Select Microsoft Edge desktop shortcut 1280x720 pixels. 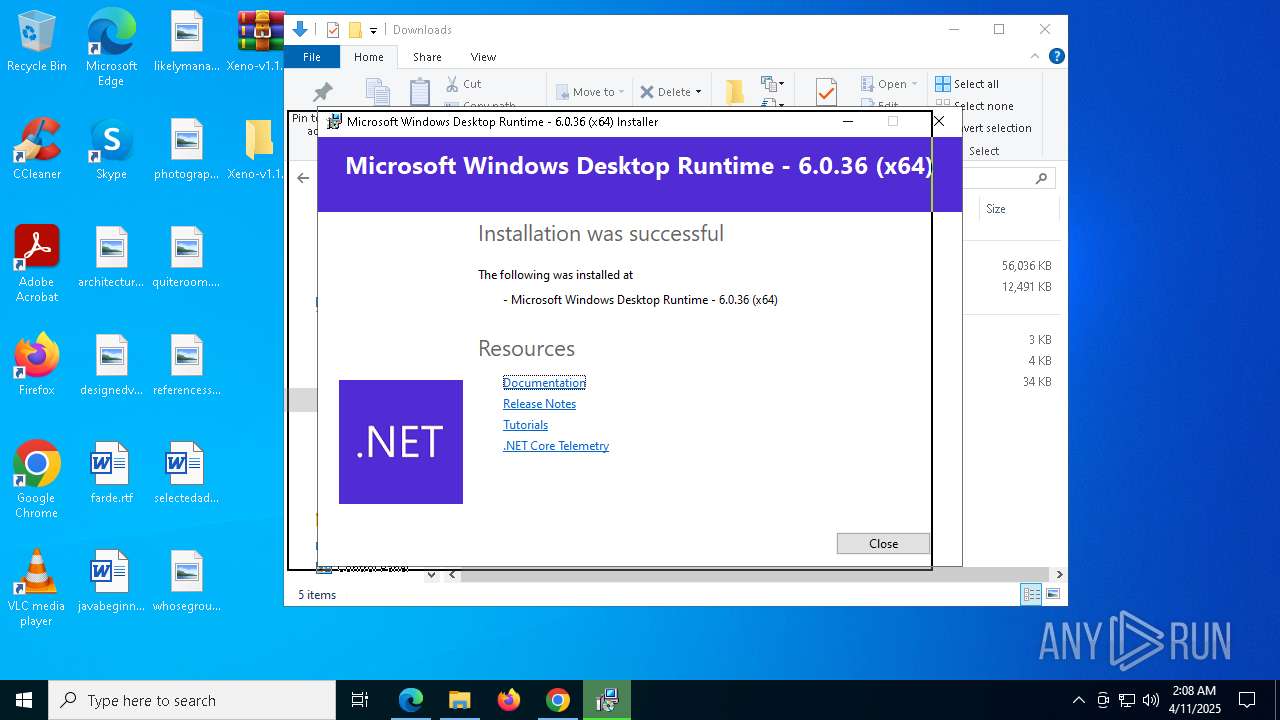tap(111, 48)
